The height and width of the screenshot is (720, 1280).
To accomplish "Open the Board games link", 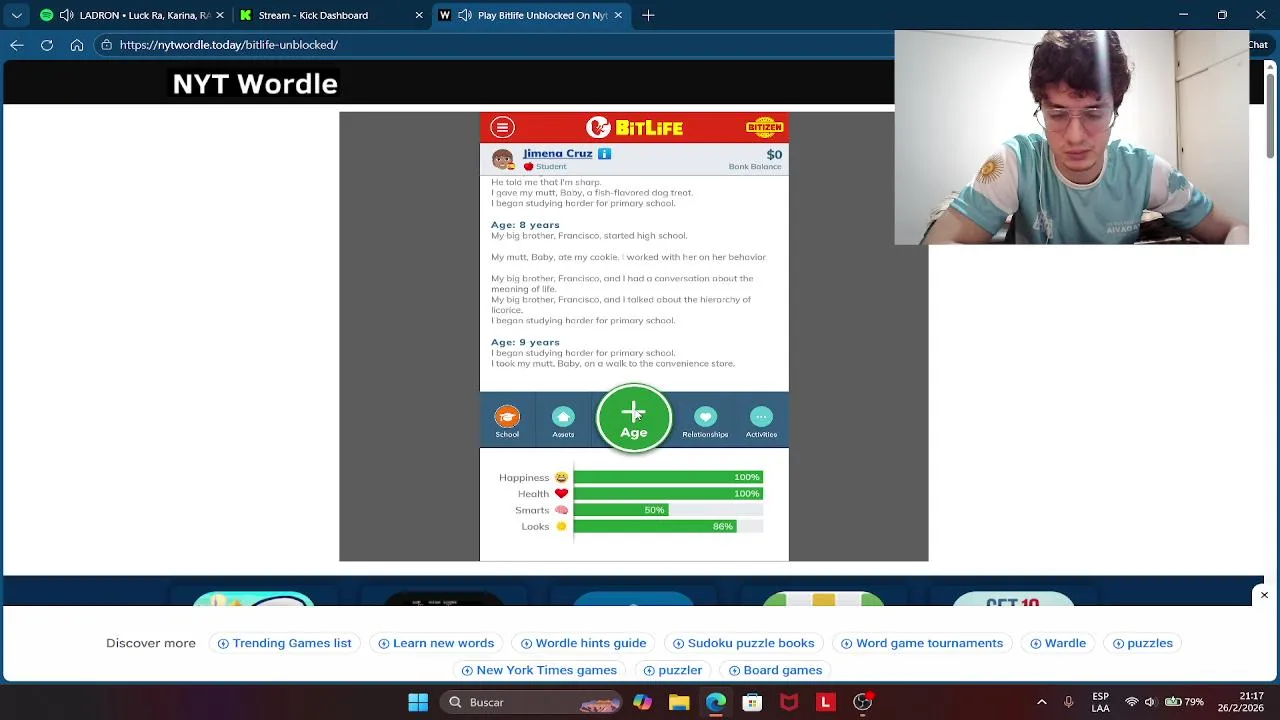I will 775,670.
